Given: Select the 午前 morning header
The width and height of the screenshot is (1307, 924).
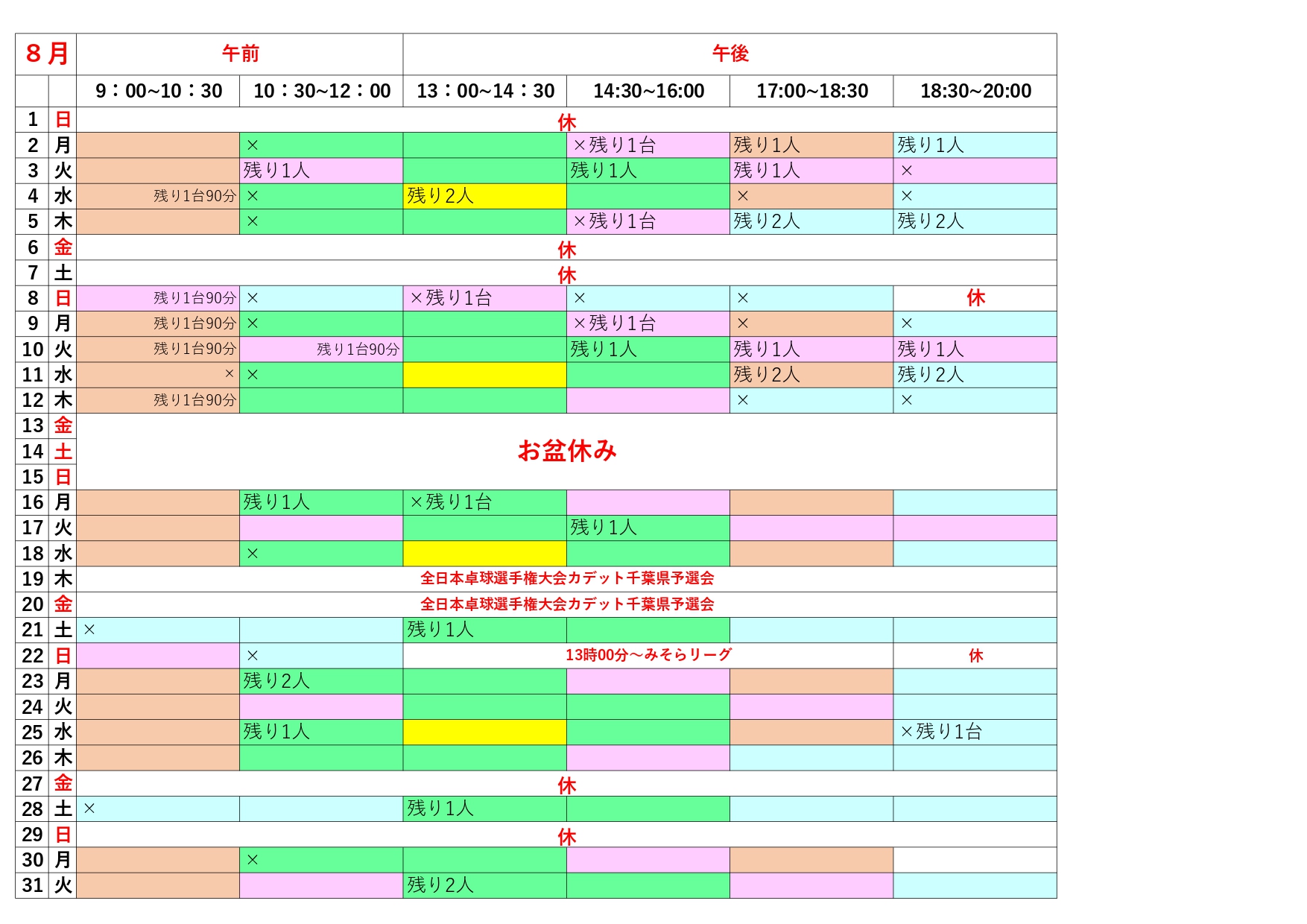Looking at the screenshot, I should pos(240,54).
